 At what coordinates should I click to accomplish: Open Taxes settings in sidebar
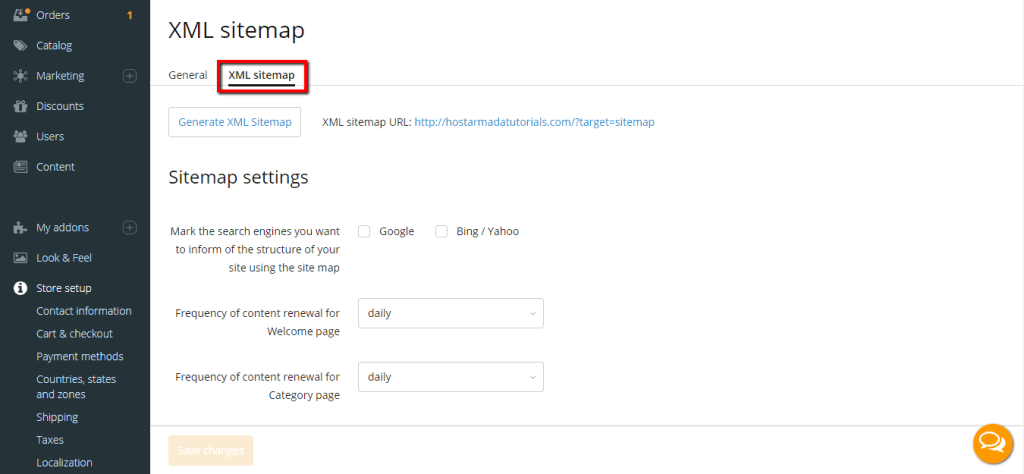click(x=50, y=440)
